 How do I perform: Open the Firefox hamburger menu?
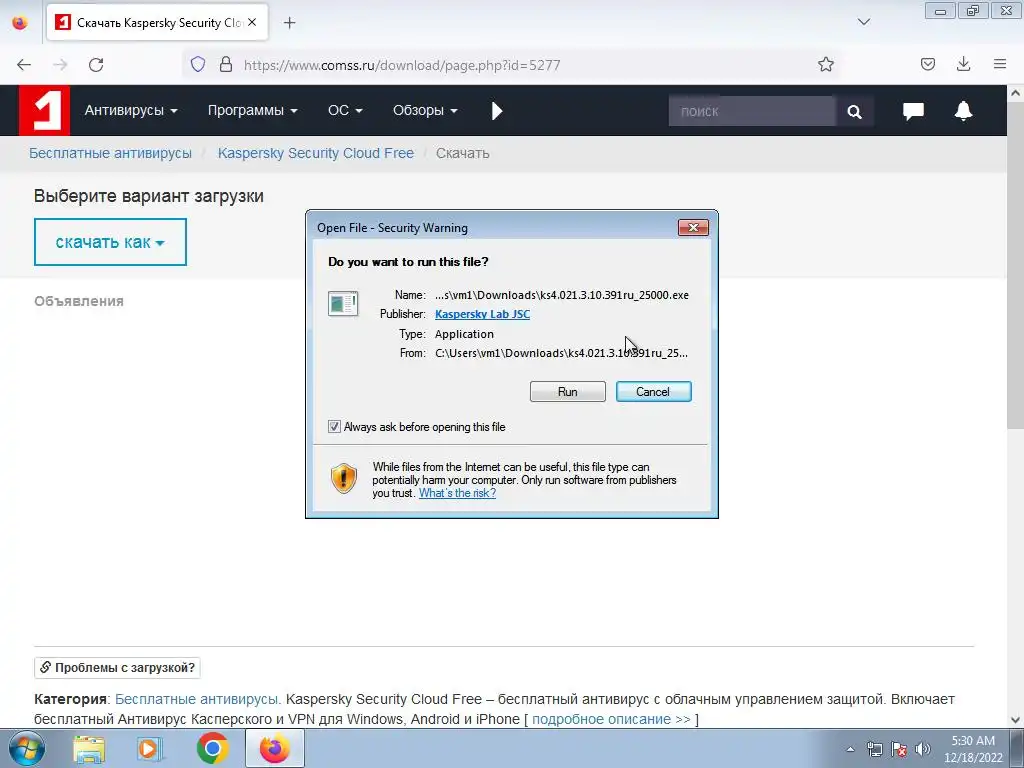(x=1000, y=64)
